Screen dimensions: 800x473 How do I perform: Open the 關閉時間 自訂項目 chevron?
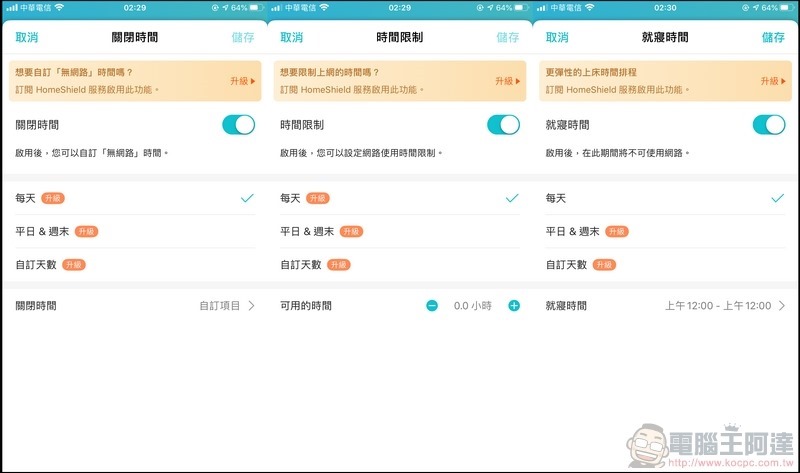coord(251,306)
